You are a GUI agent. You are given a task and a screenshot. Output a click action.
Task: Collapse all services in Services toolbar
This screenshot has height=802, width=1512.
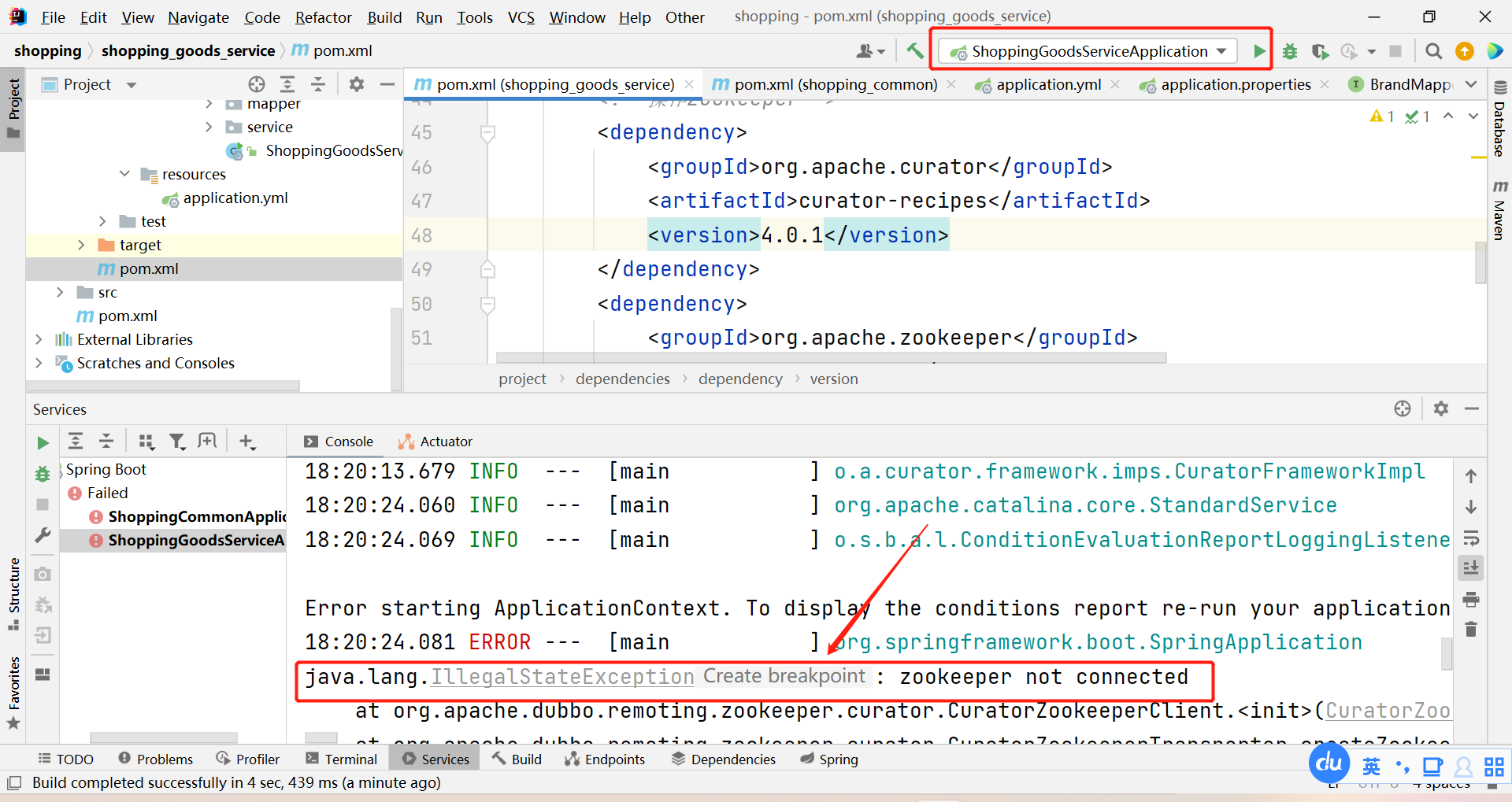tap(106, 442)
